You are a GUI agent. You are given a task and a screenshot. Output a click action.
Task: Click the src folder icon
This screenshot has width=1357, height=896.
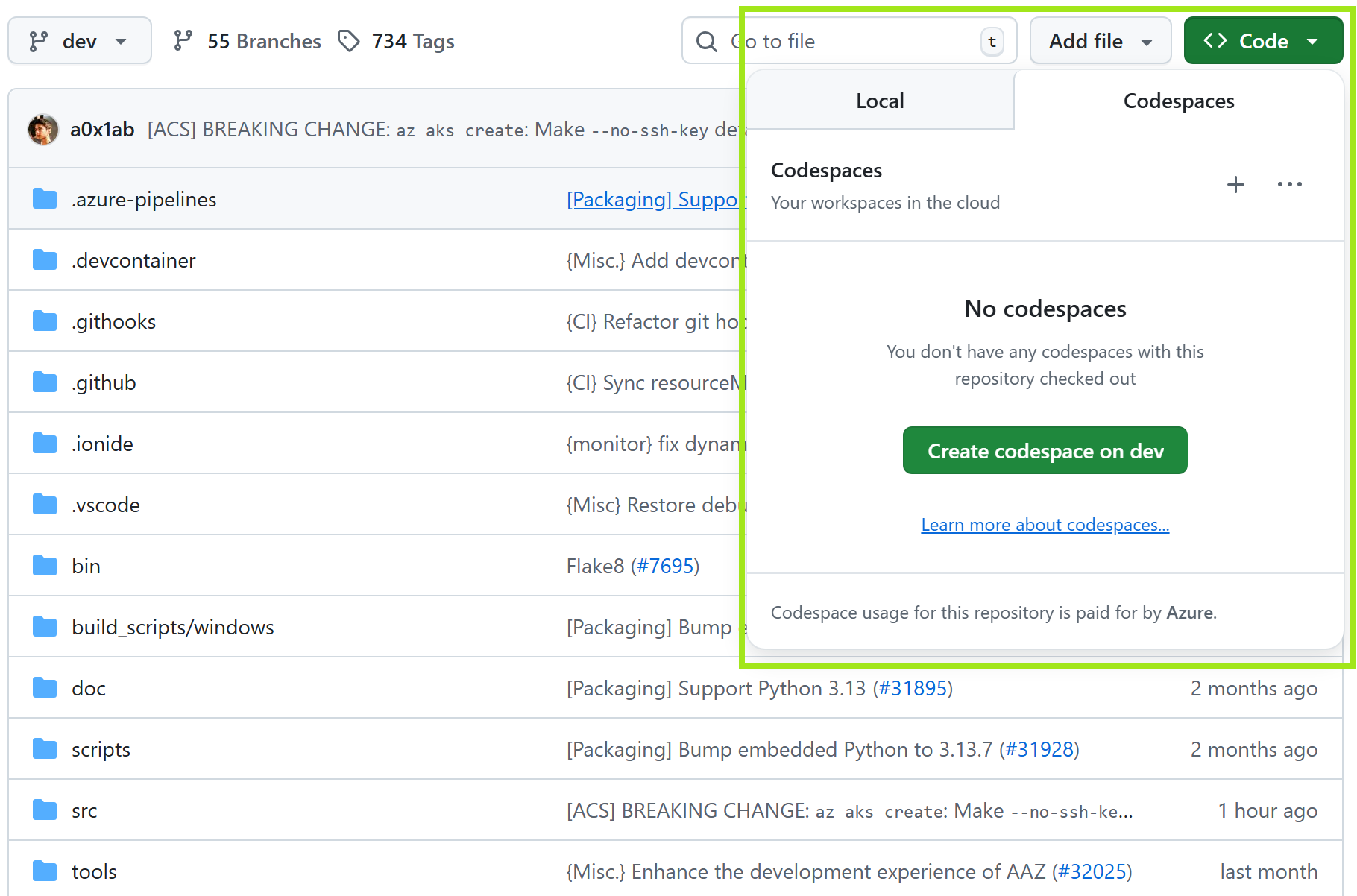[45, 810]
